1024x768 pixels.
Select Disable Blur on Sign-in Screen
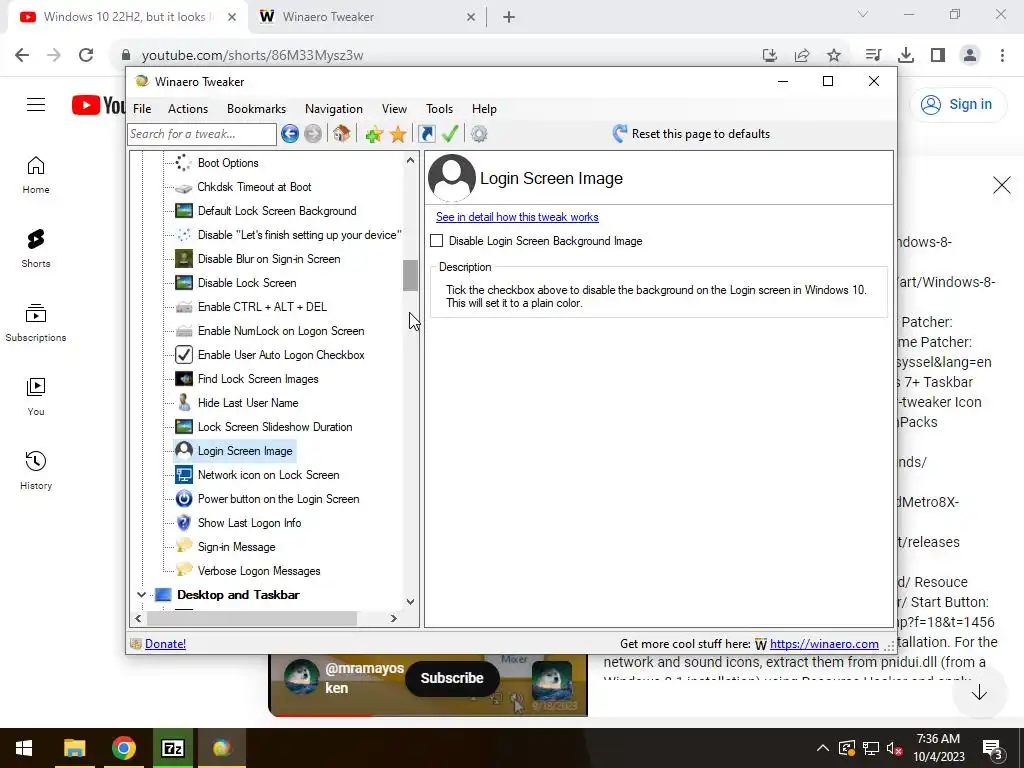(x=268, y=259)
